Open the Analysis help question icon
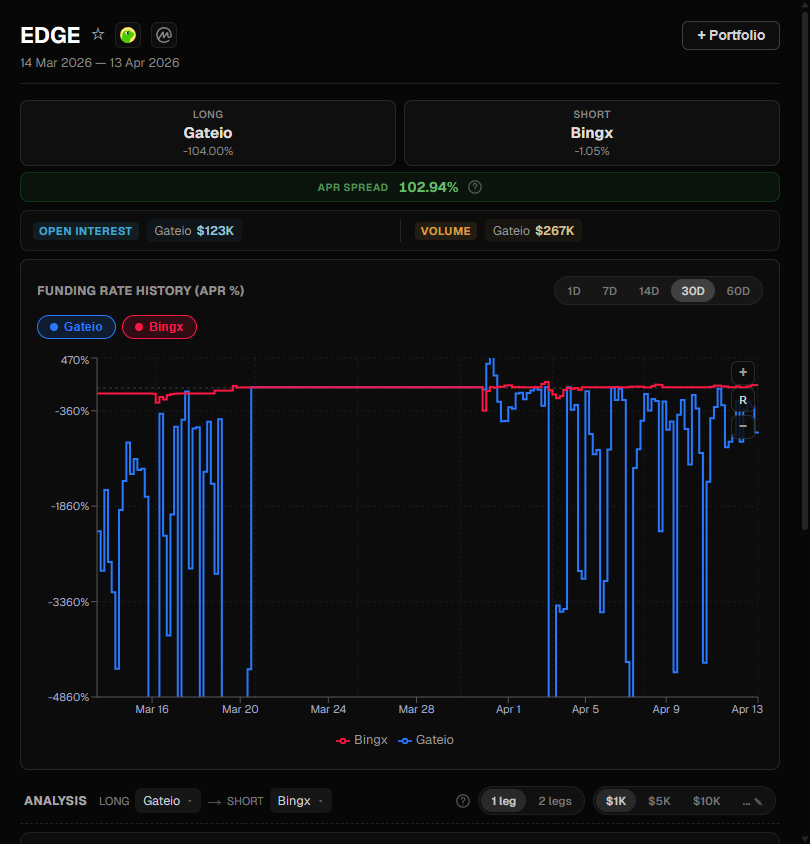This screenshot has height=844, width=810. tap(462, 801)
